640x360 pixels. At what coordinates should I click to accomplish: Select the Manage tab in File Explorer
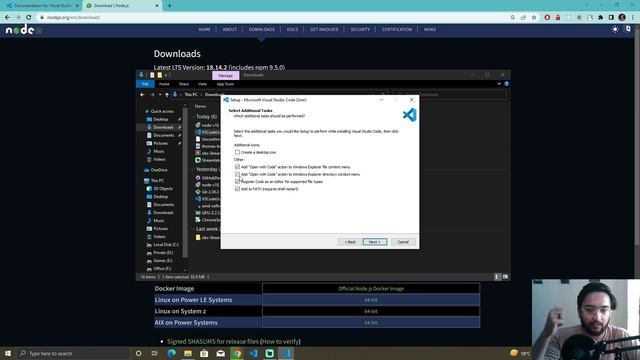(x=225, y=76)
